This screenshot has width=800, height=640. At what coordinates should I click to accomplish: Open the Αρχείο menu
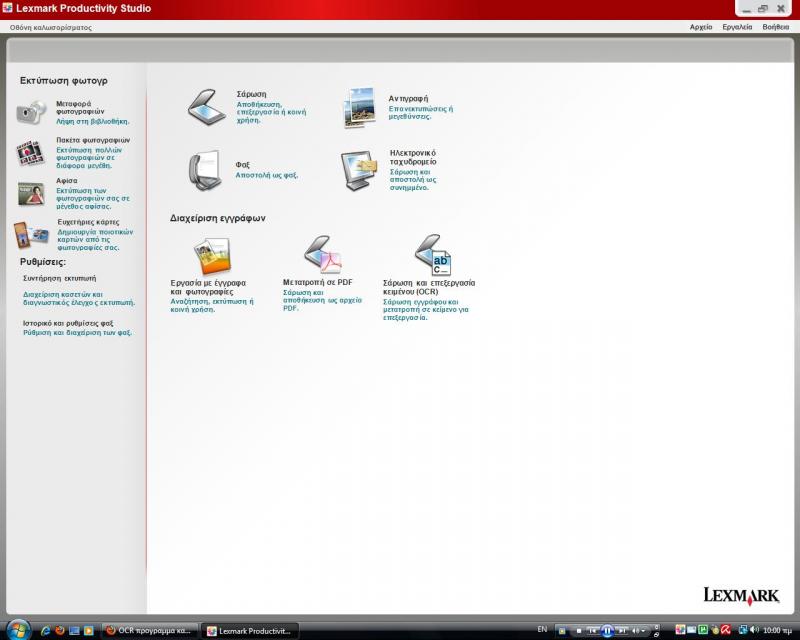(x=701, y=27)
